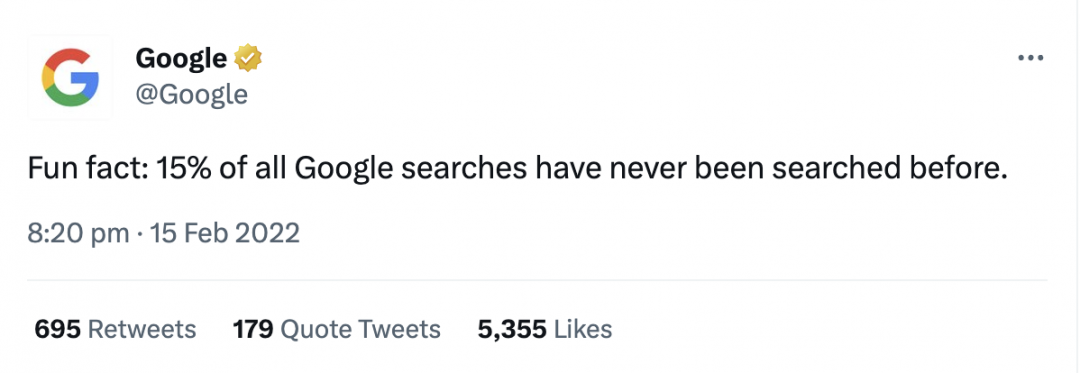Open the three-dot more options menu

click(x=1030, y=58)
